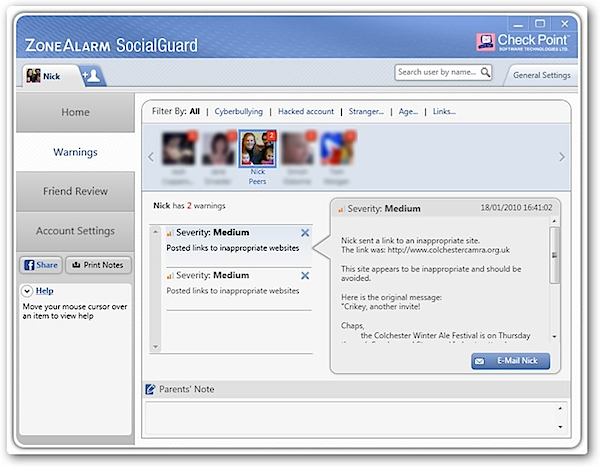Select the first warning's Posted links text
This screenshot has height=467, width=600.
[x=233, y=248]
